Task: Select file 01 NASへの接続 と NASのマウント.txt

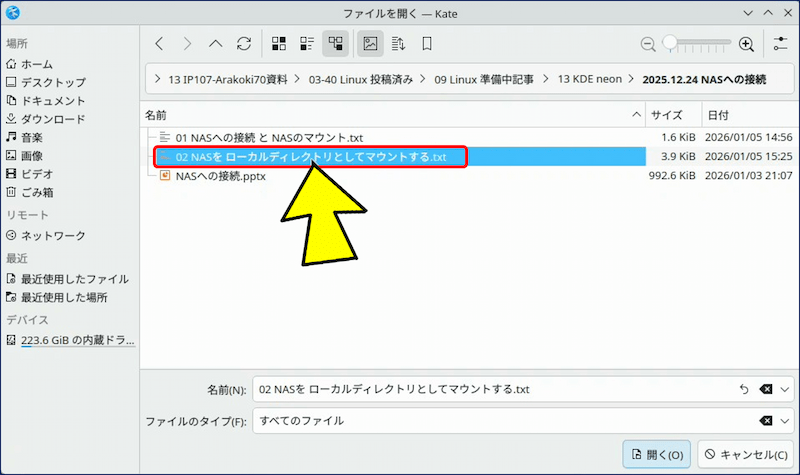Action: point(269,138)
